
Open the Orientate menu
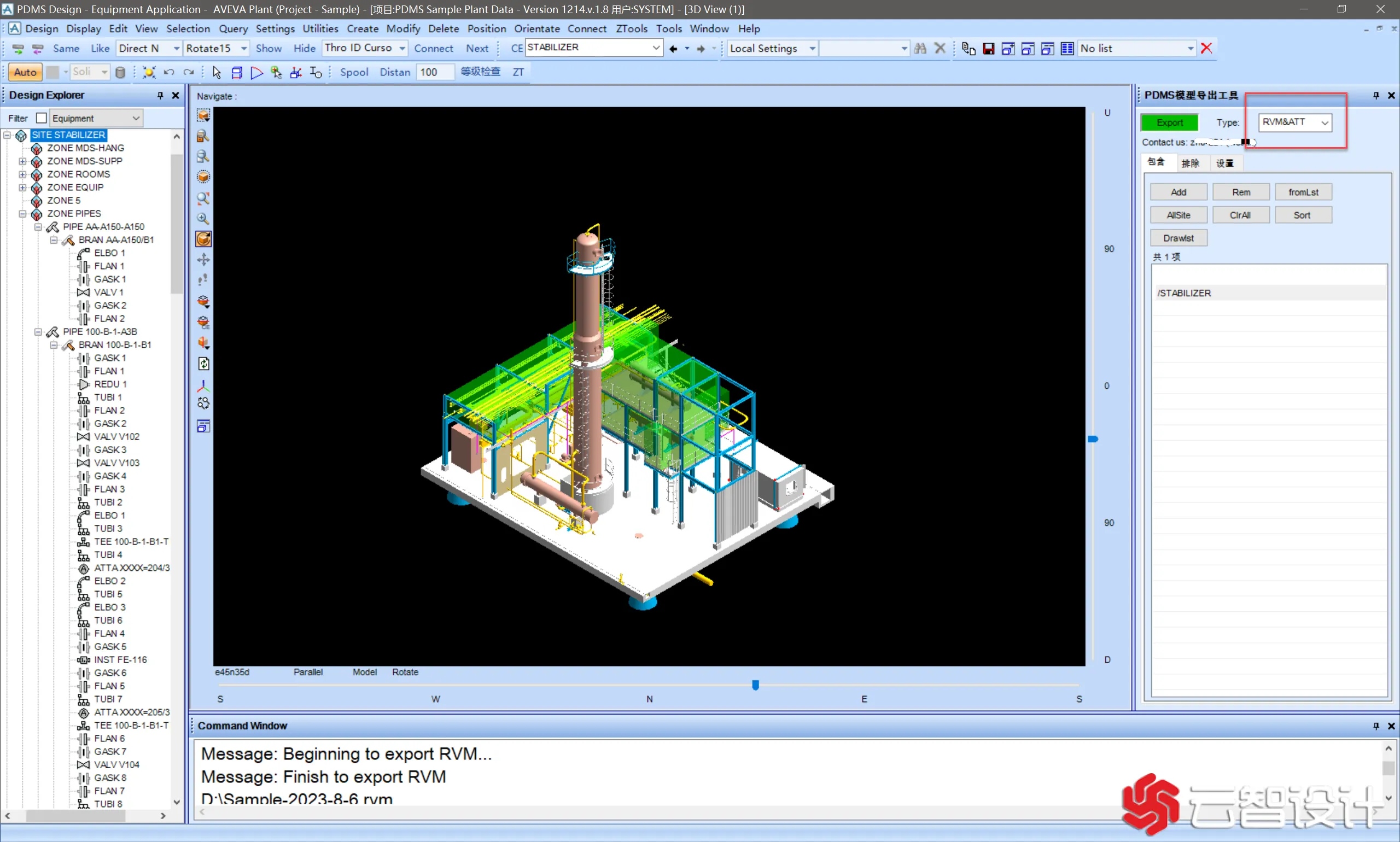point(536,28)
